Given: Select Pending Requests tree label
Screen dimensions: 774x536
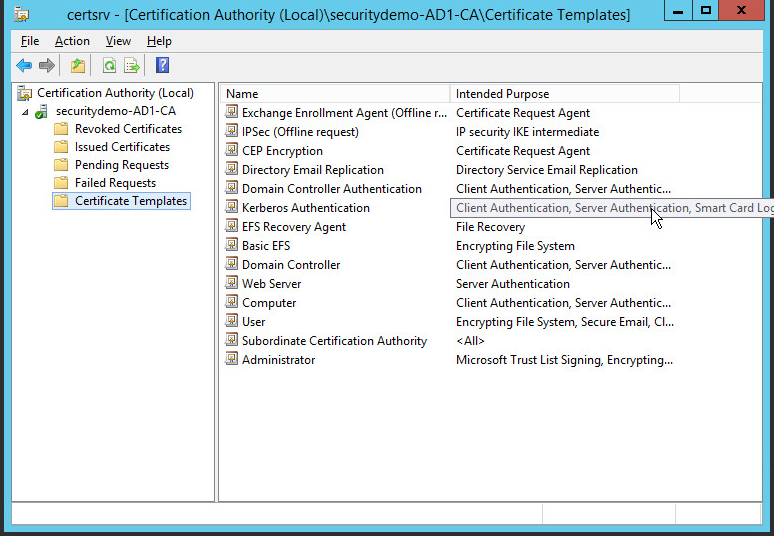Looking at the screenshot, I should 121,165.
